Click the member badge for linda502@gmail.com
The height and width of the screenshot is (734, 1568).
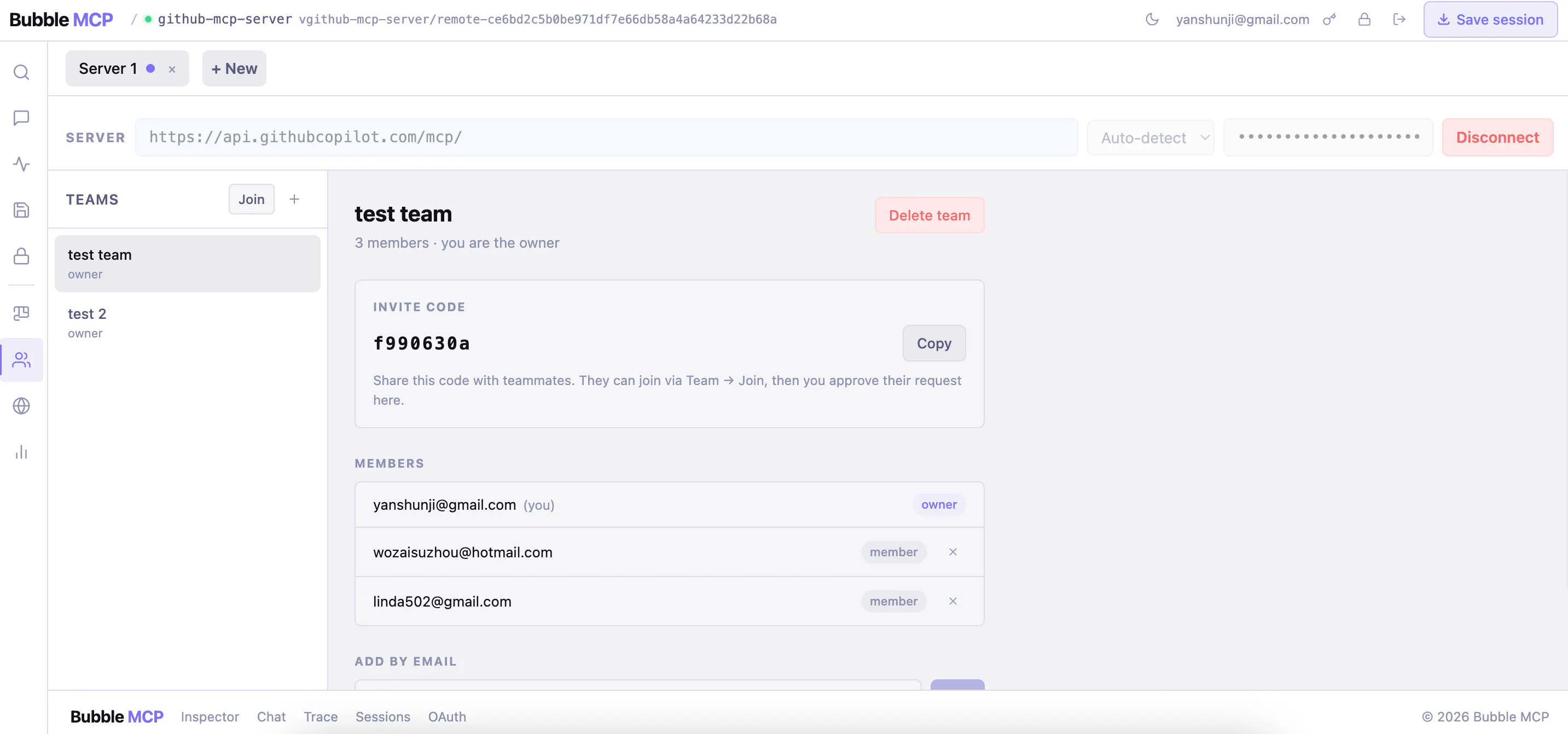click(x=893, y=601)
